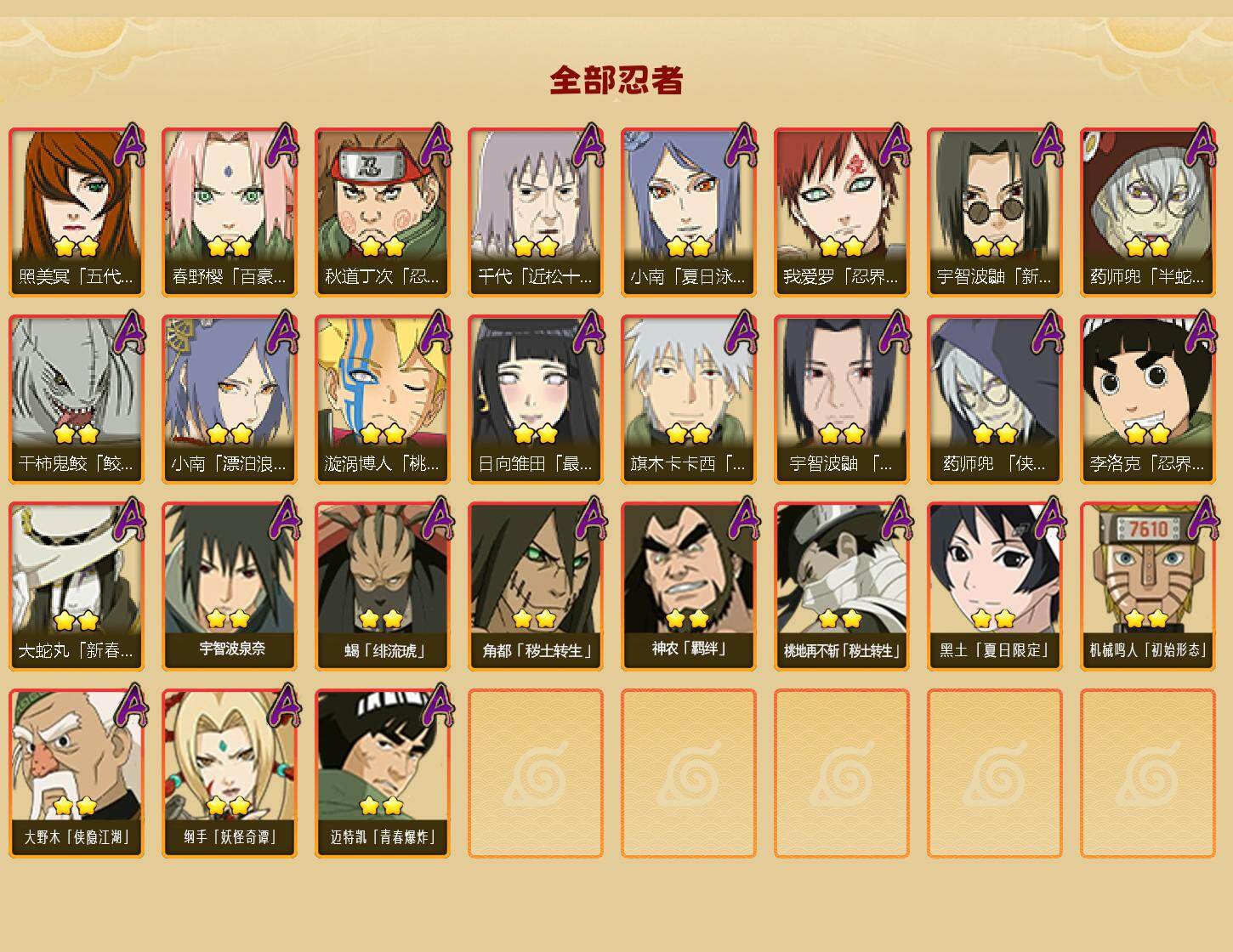Click the 我爱罗 character card
This screenshot has width=1233, height=952.
[x=842, y=212]
